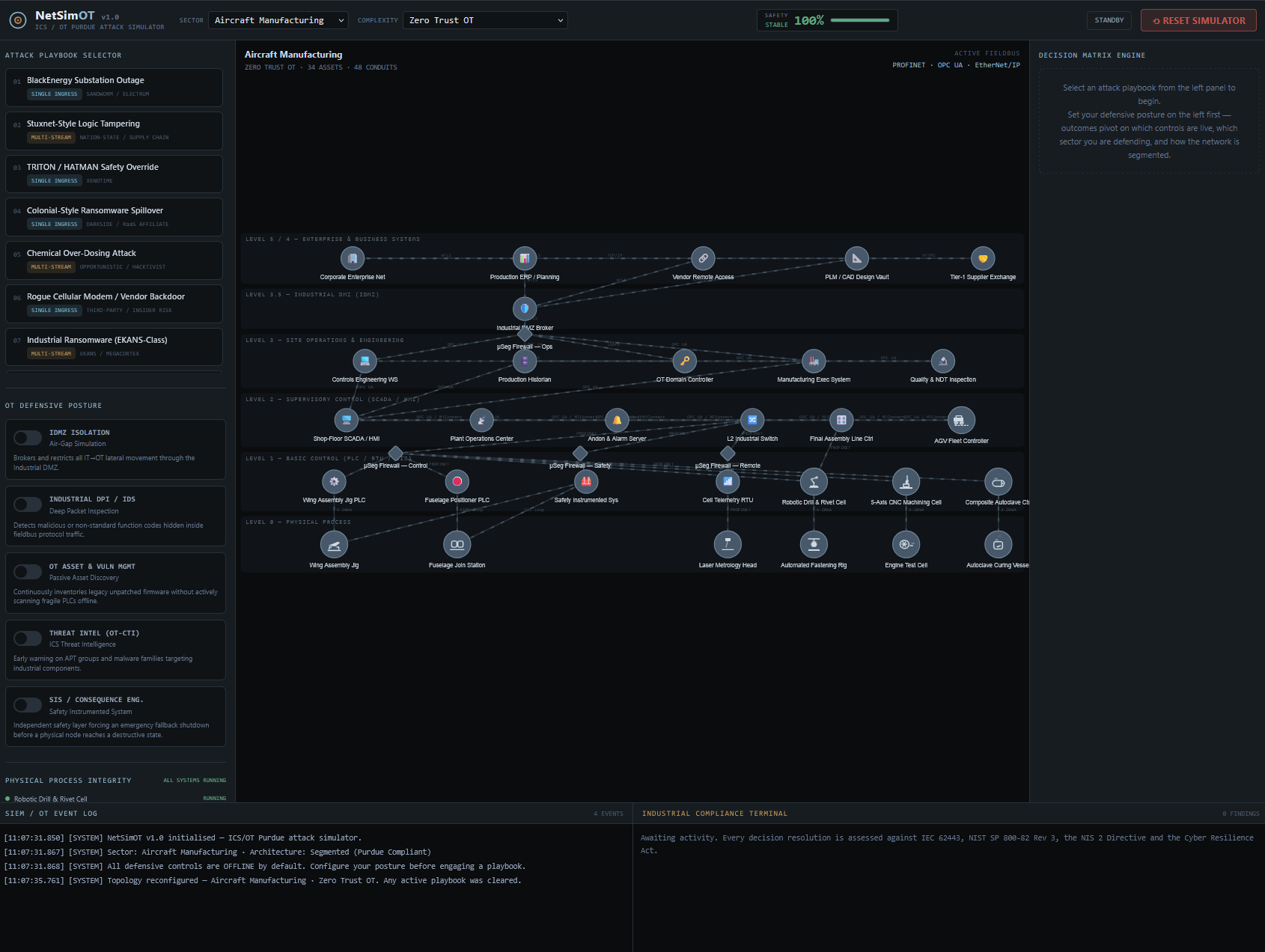Click the µSeg Firewall — Ops diamond
1265x952 pixels.
[525, 335]
